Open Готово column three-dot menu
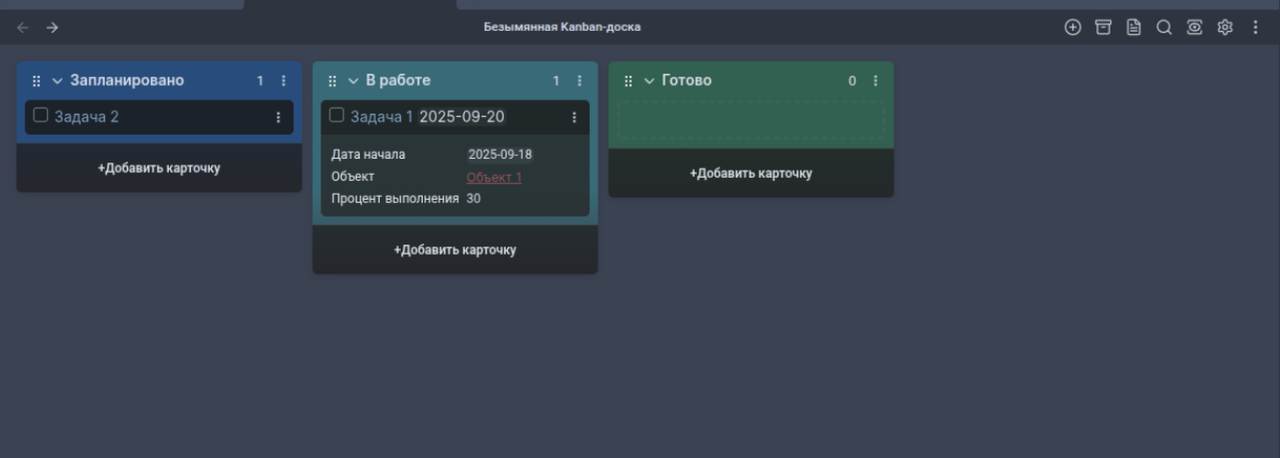The height and width of the screenshot is (458, 1280). tap(876, 81)
